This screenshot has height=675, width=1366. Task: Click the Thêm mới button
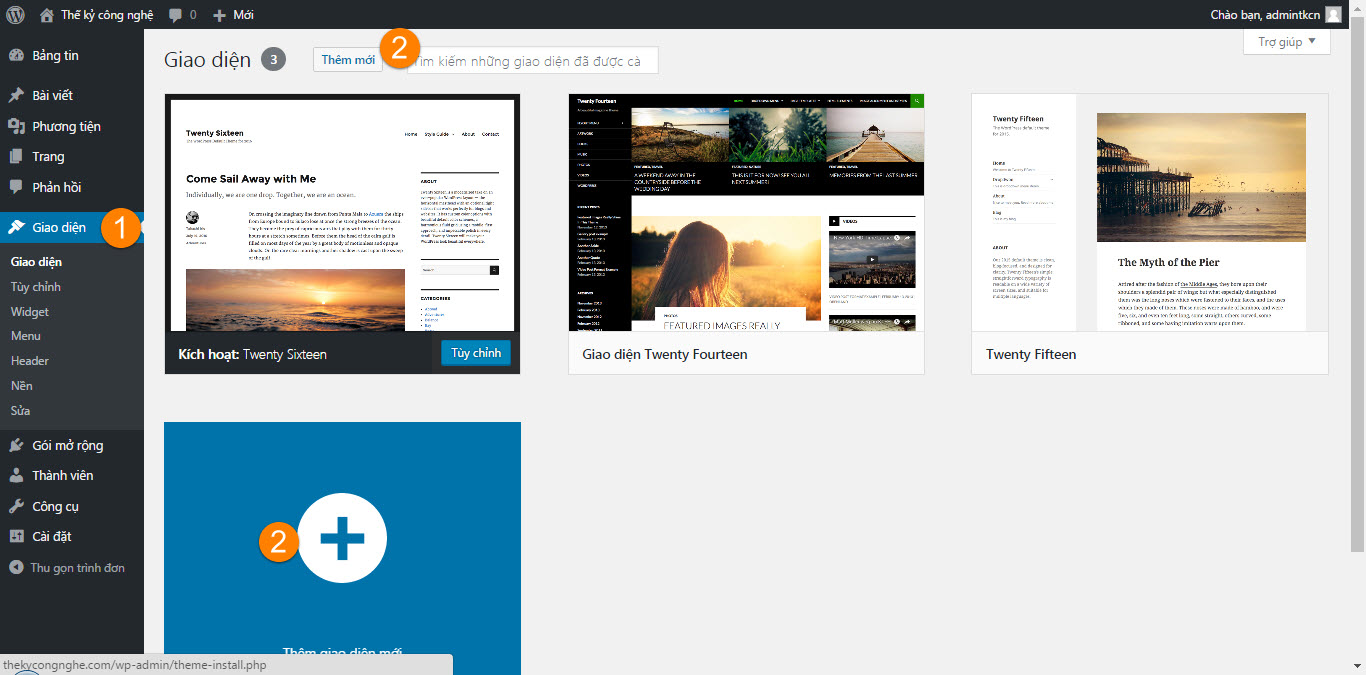click(x=348, y=60)
